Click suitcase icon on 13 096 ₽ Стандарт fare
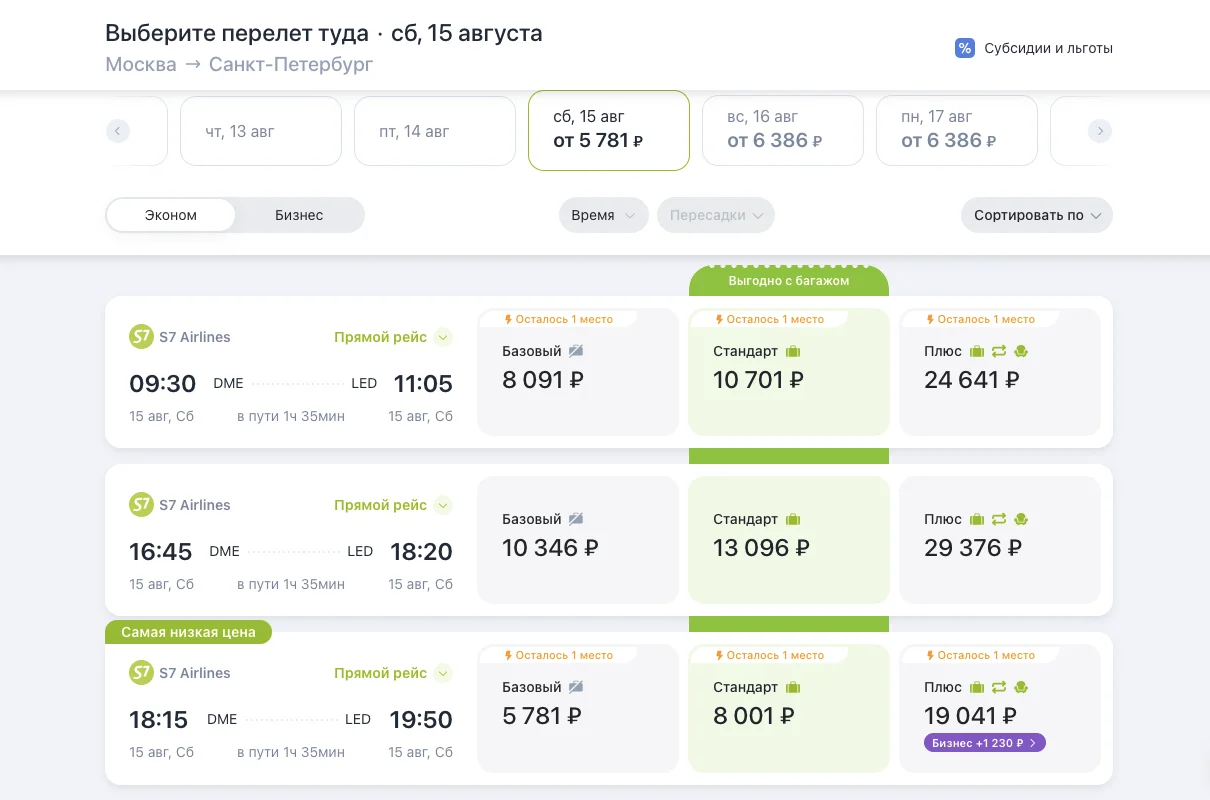The image size is (1210, 800). click(794, 519)
